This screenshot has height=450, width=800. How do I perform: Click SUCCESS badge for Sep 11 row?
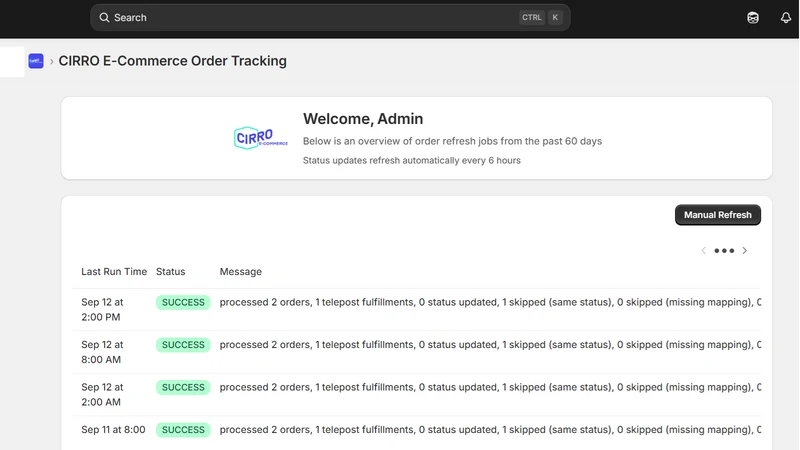point(183,430)
